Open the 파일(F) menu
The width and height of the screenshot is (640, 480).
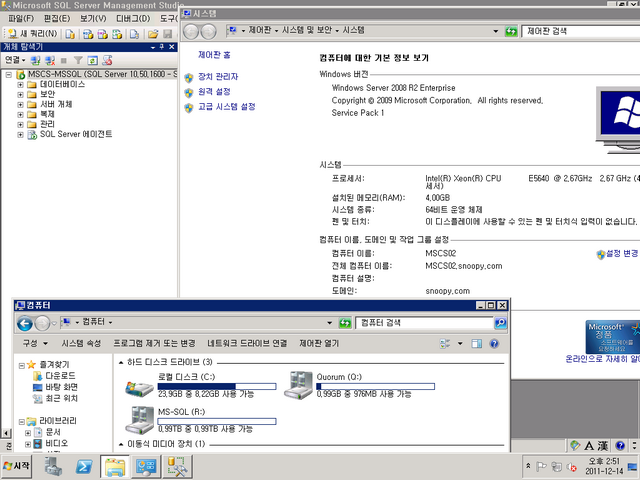[21, 18]
